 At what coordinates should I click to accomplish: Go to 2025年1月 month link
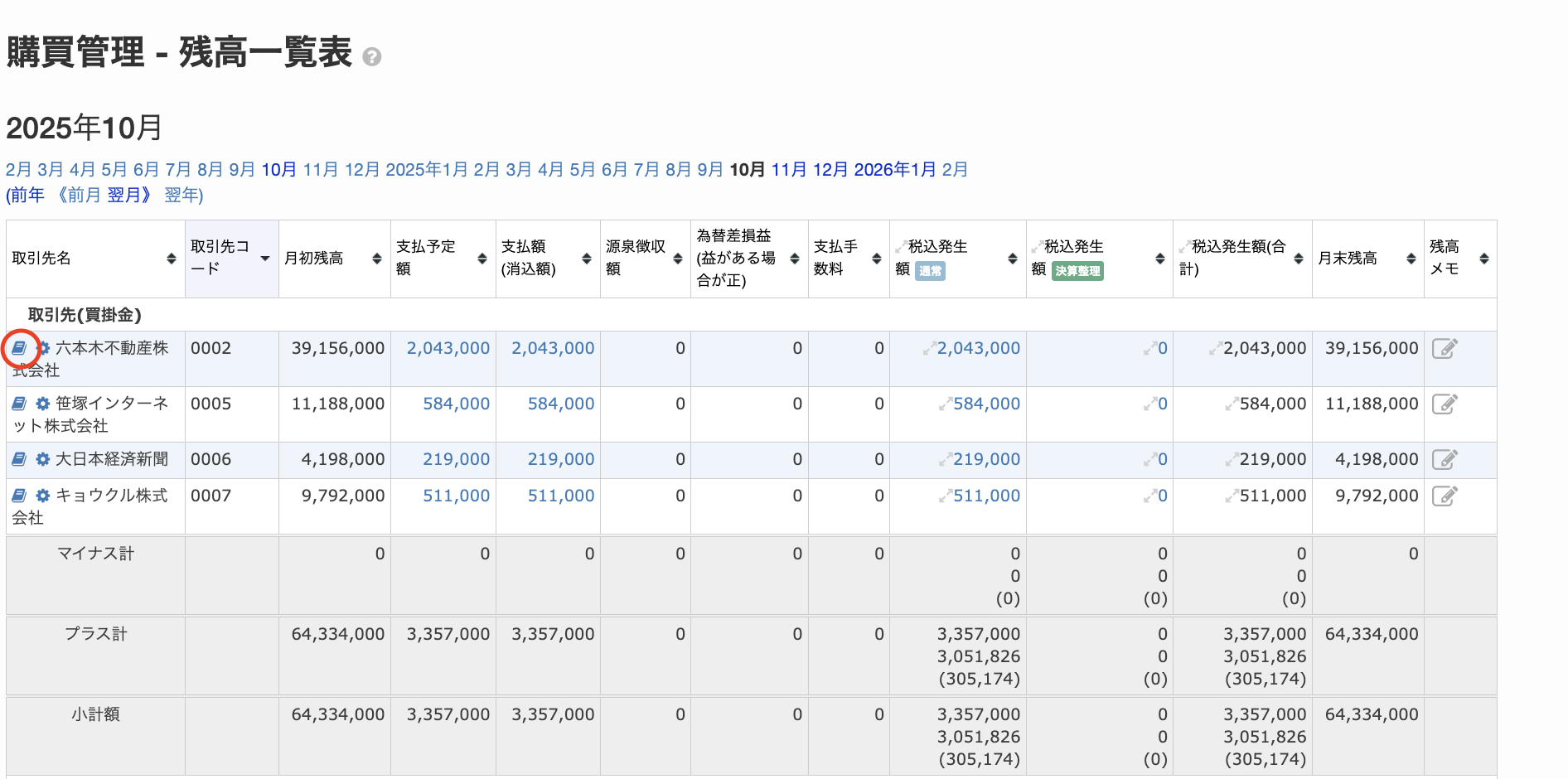pyautogui.click(x=427, y=170)
